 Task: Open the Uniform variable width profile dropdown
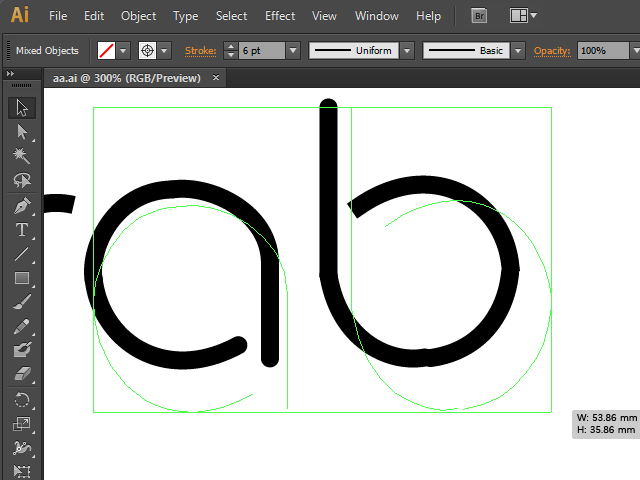(407, 51)
